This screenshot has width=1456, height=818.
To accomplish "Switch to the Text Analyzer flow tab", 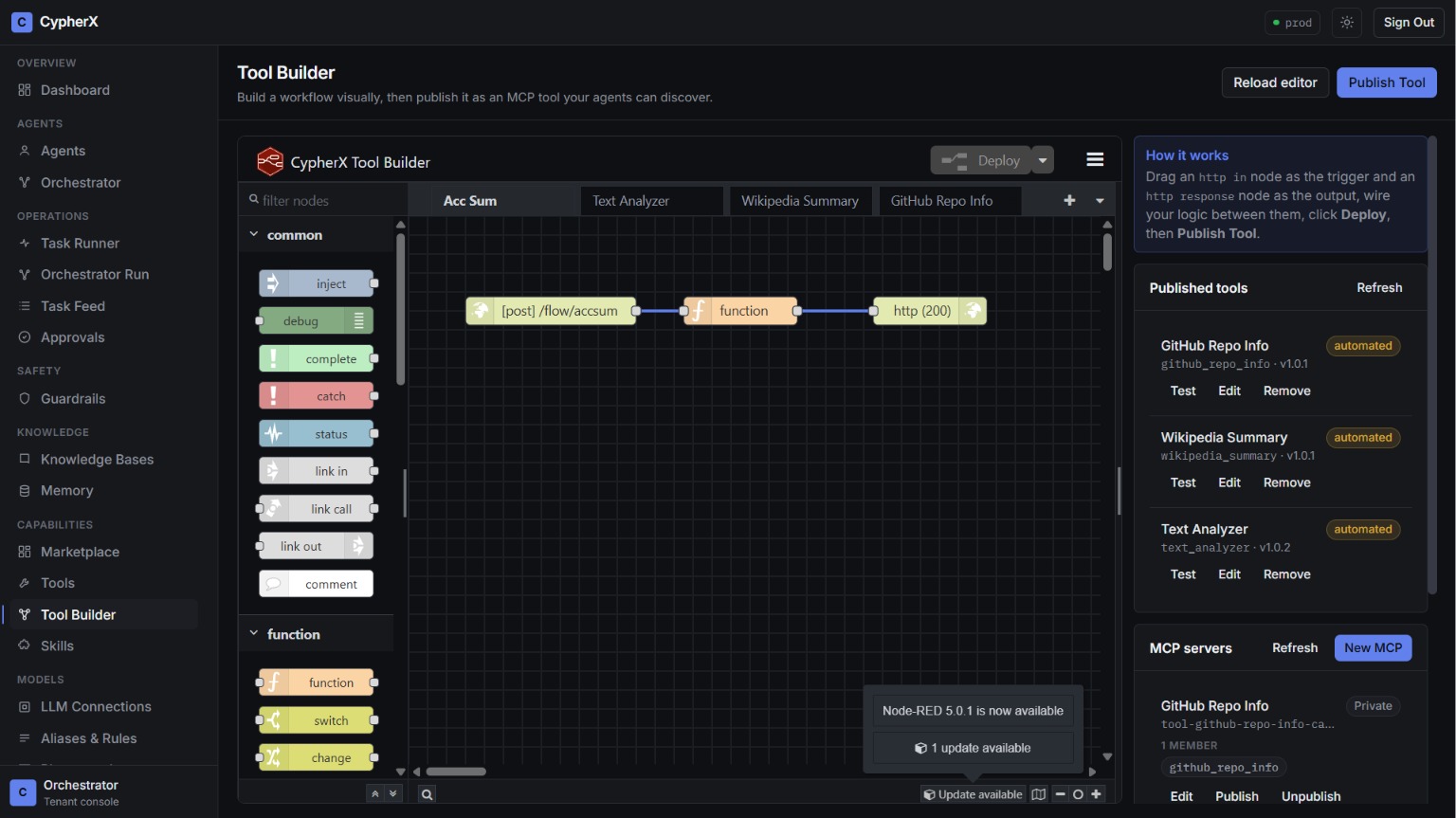I will 652,201.
